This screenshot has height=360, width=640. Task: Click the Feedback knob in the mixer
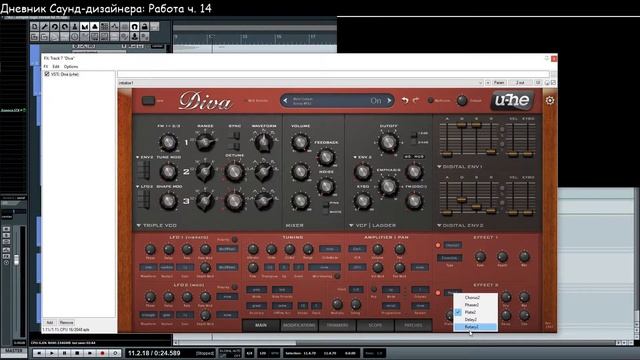pos(326,157)
